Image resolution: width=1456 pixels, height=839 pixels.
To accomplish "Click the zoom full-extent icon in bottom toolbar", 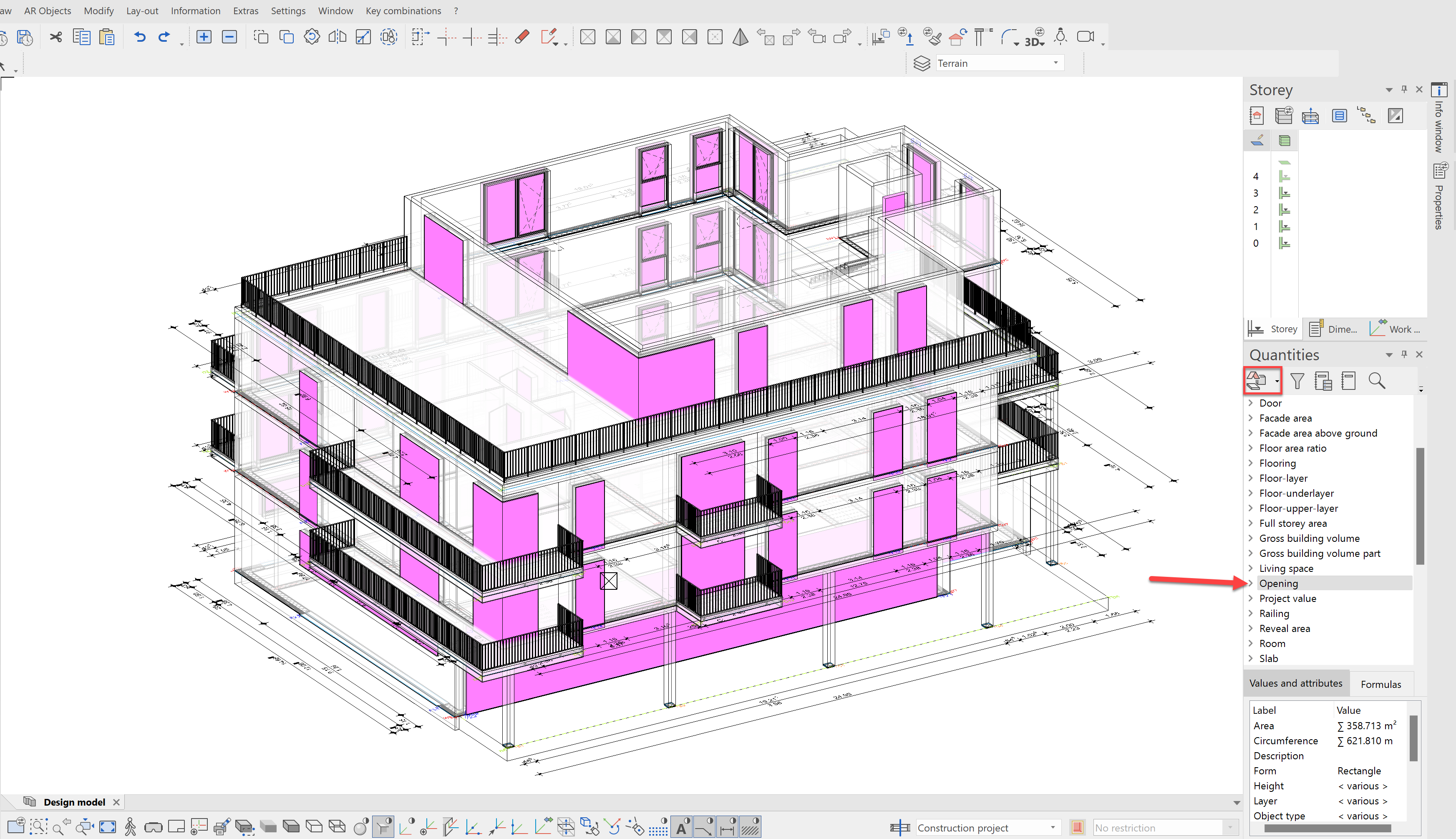I will [108, 827].
